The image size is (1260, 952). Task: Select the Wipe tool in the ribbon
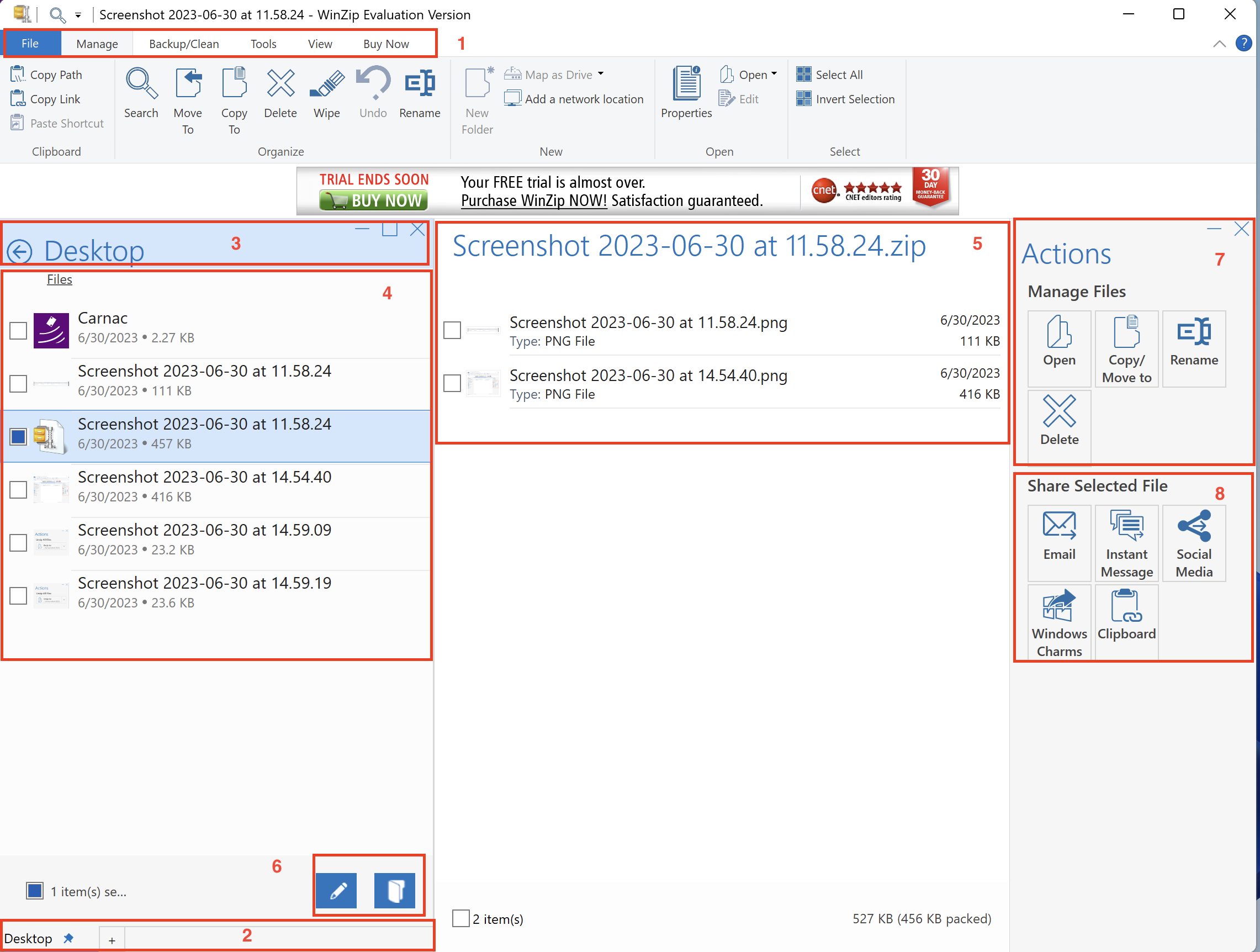point(326,94)
